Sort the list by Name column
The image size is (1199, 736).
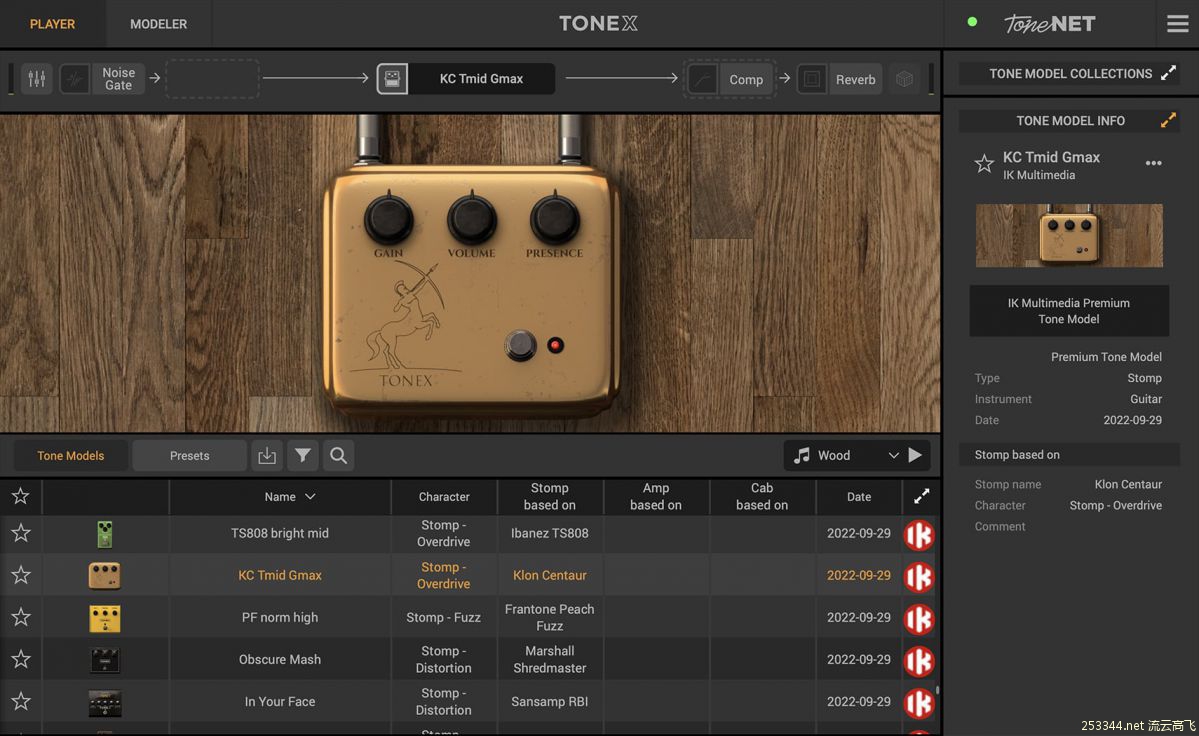pyautogui.click(x=280, y=497)
